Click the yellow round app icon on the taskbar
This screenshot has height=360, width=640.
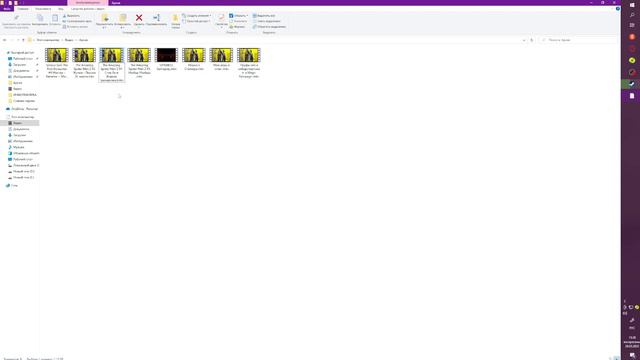[x=632, y=60]
